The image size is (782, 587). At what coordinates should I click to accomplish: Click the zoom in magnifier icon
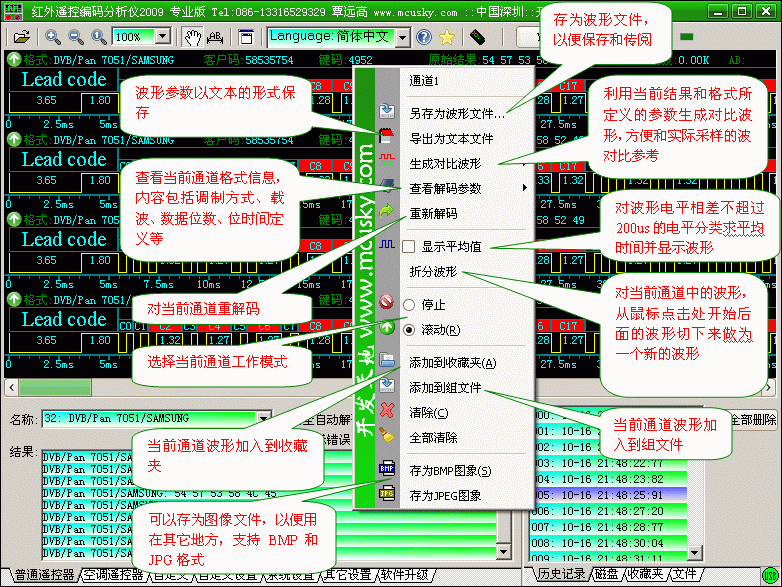(x=52, y=37)
